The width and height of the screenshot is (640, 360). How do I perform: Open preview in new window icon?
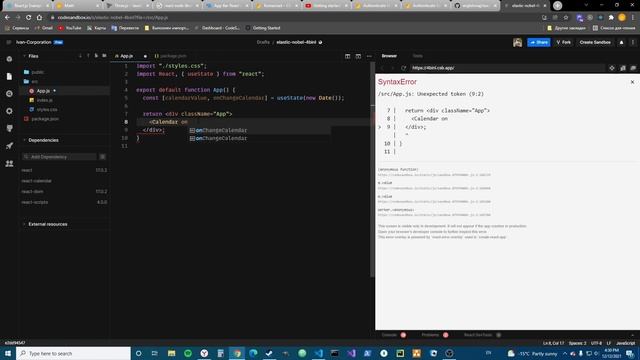623,68
